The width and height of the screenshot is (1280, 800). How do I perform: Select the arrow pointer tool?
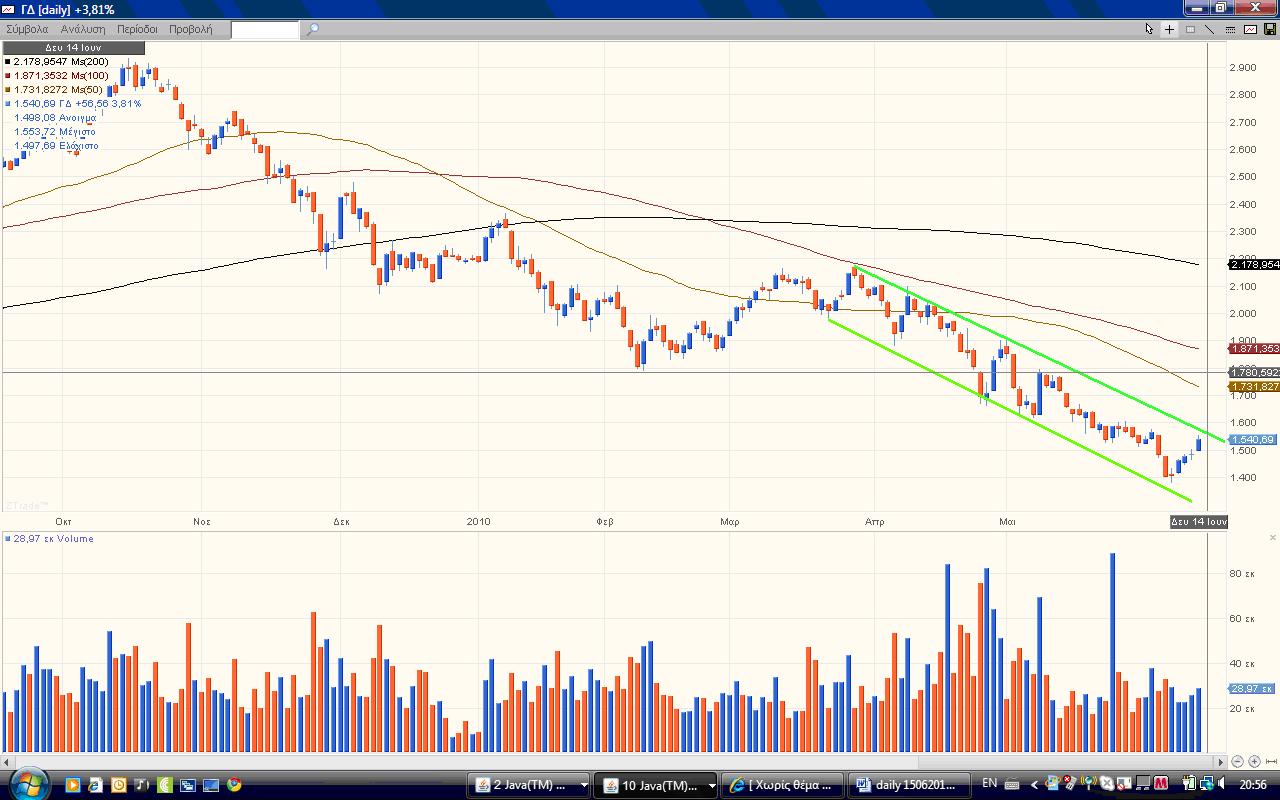point(1150,29)
